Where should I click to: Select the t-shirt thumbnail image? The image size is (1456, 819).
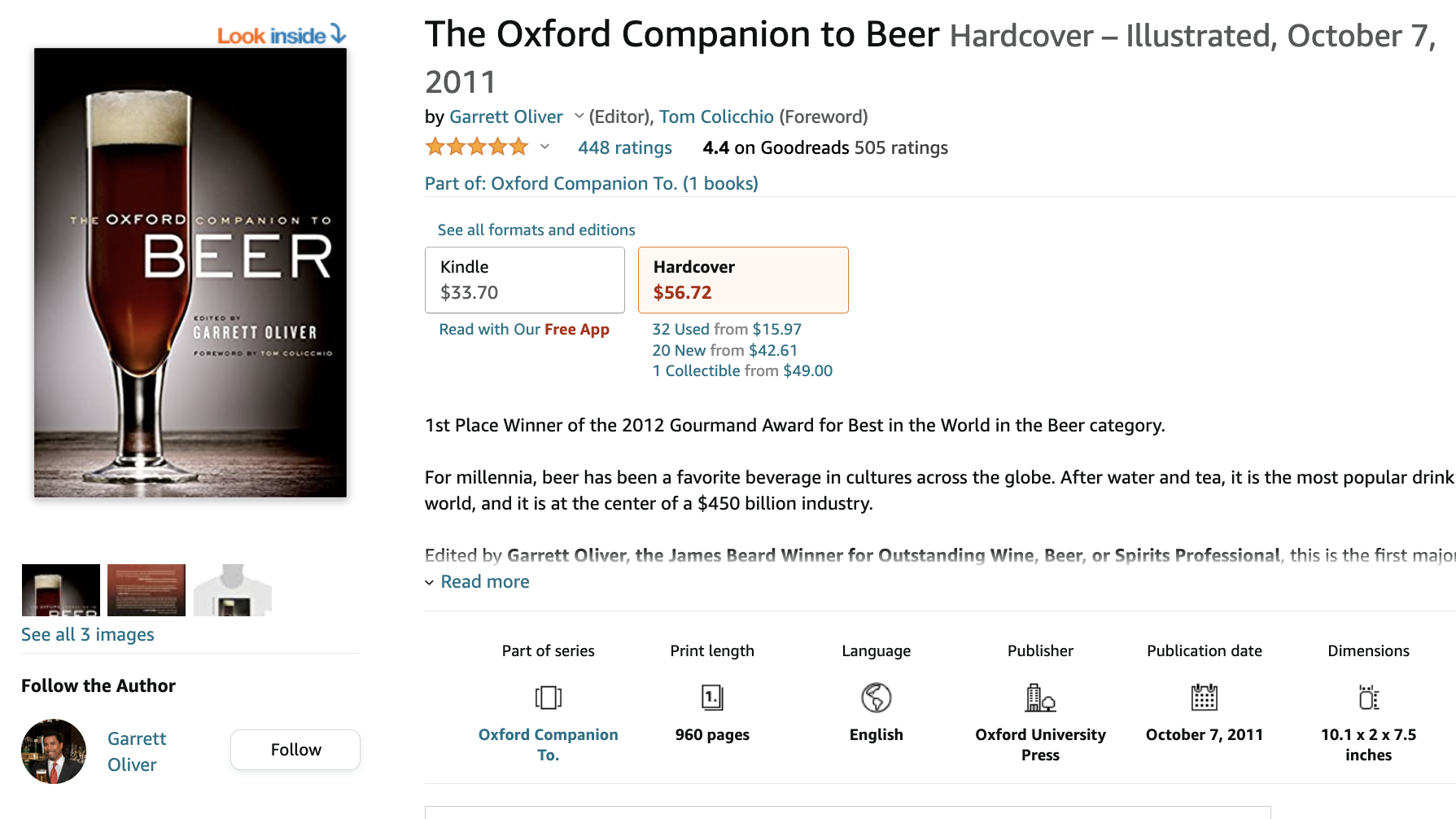233,590
